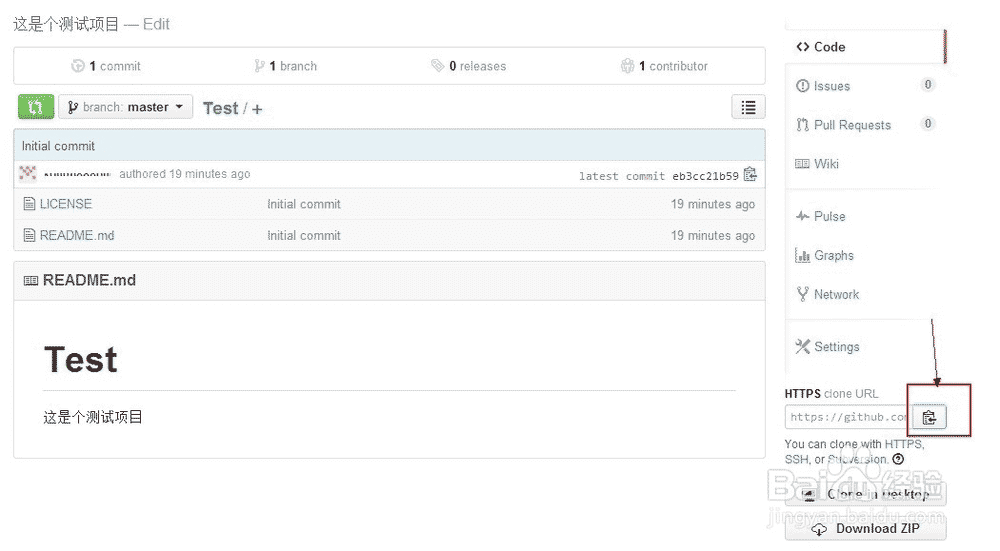The image size is (1000, 551).
Task: Copy the commit SHA eb3cc21b59 to clipboard
Action: click(x=750, y=175)
